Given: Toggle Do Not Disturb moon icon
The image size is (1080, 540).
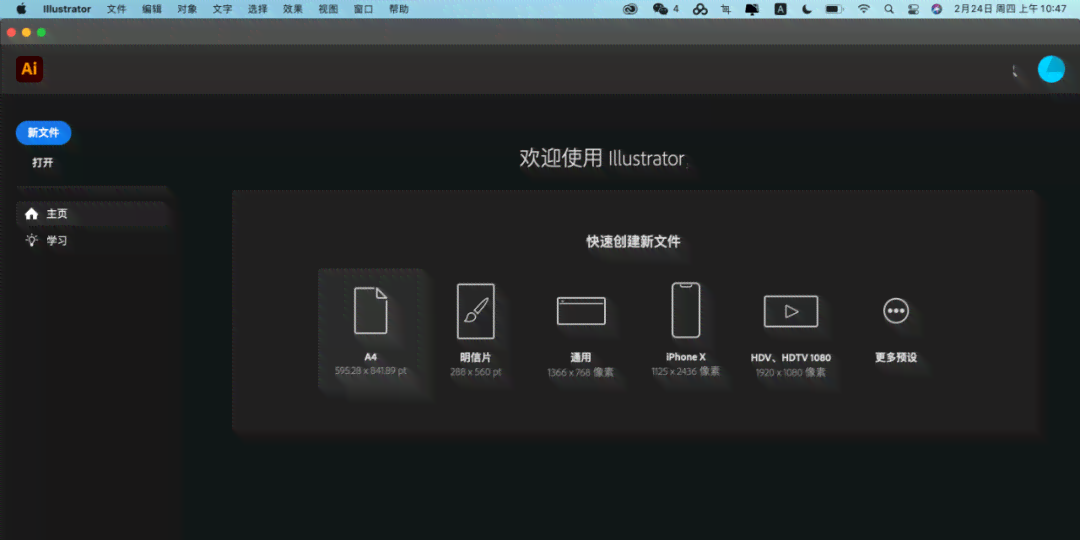Looking at the screenshot, I should 807,9.
